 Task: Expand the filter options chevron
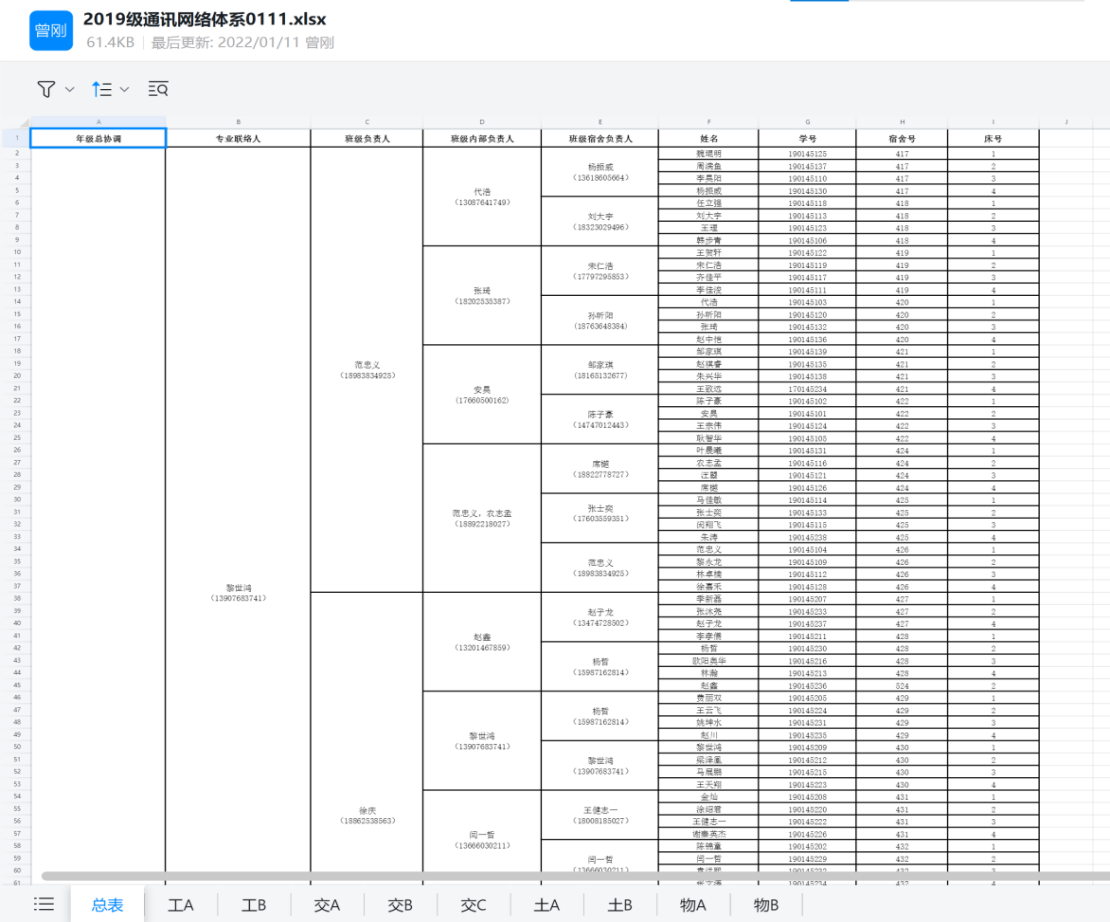tap(70, 89)
